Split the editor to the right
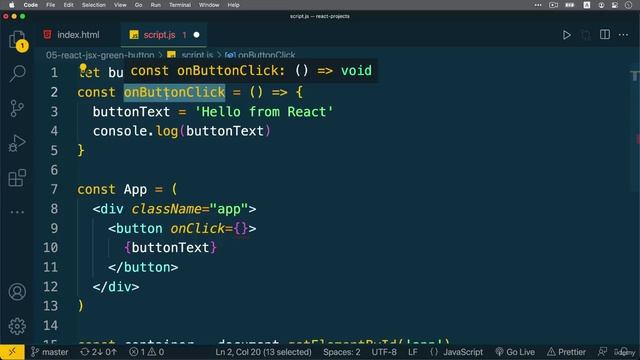Viewport: 640px width, 360px height. [x=605, y=35]
